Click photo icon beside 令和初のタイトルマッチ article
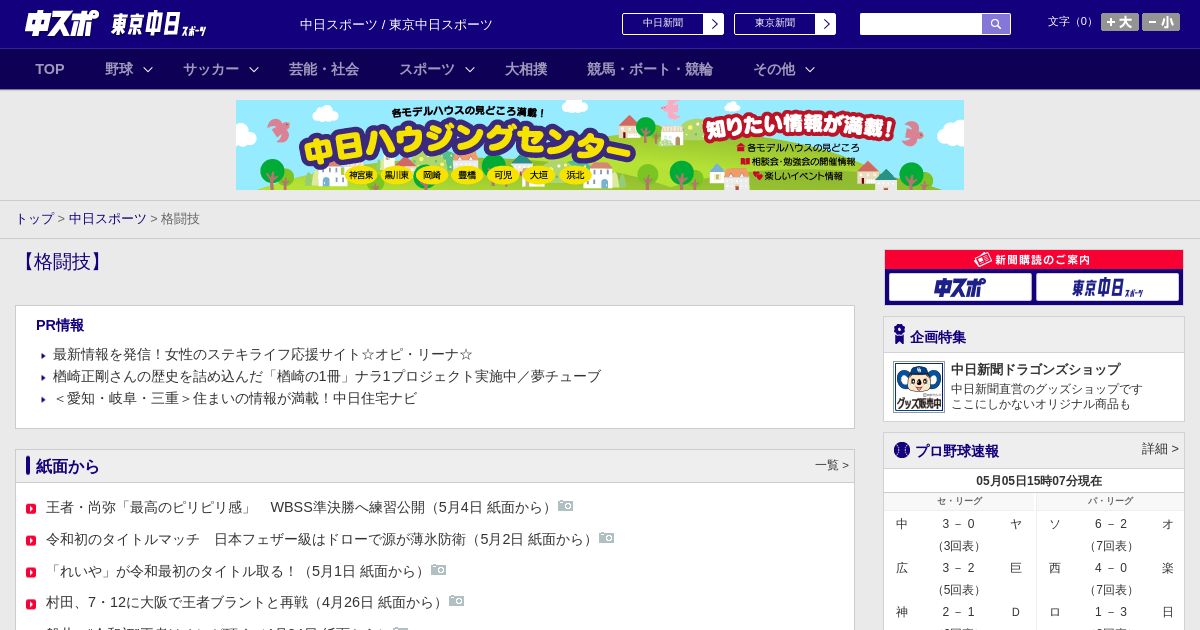Image resolution: width=1200 pixels, height=630 pixels. pos(607,538)
